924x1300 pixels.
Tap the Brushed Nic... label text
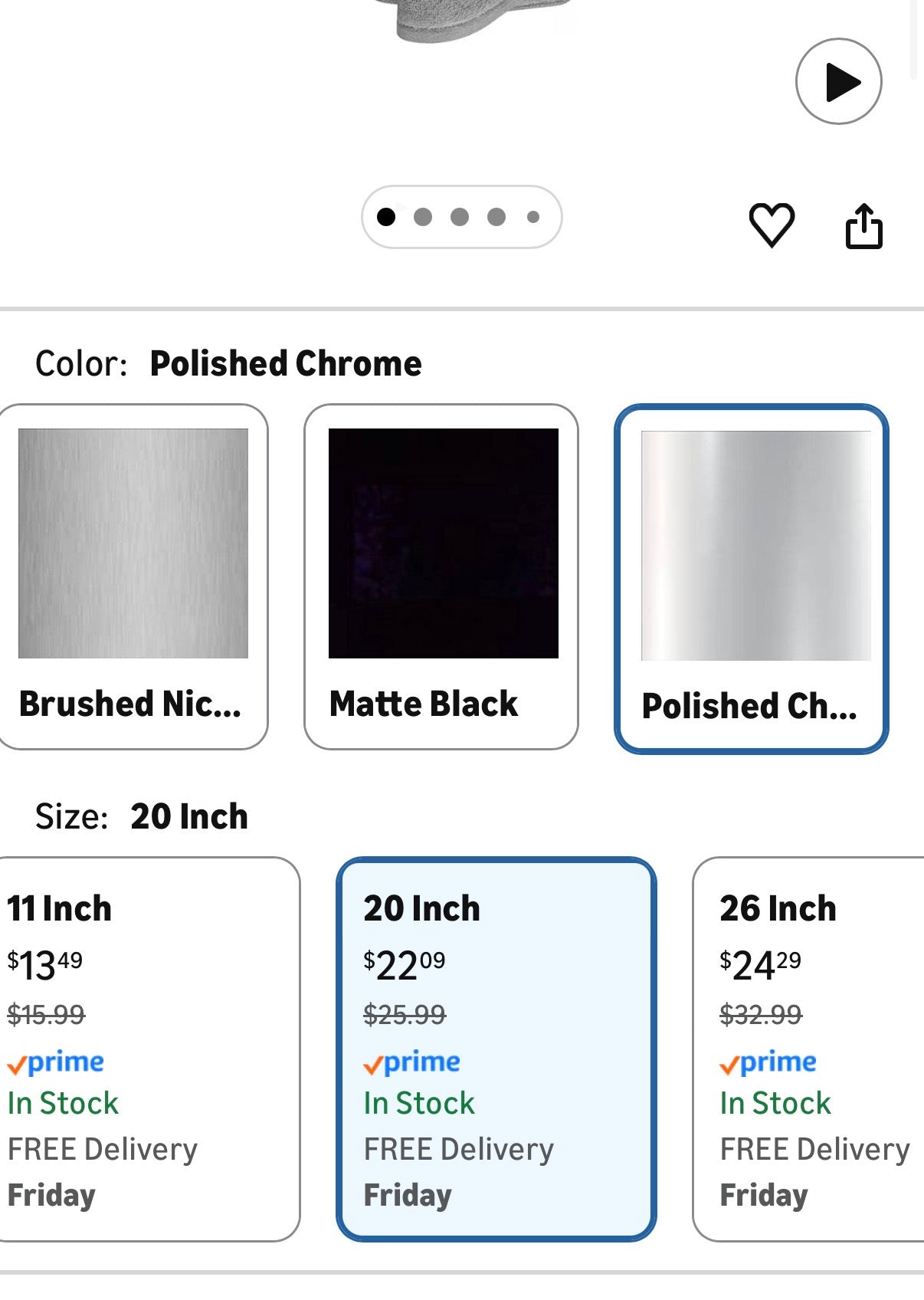point(130,704)
